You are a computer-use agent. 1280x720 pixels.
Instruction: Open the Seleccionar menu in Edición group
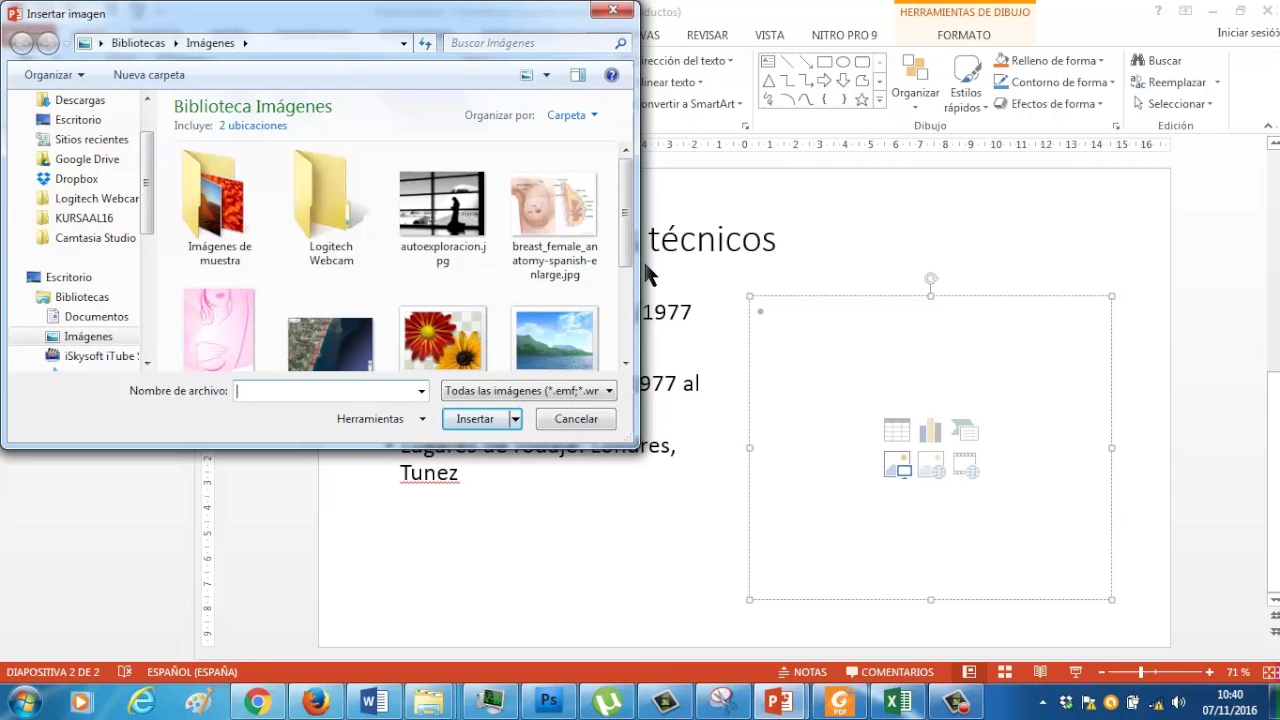click(x=1173, y=104)
